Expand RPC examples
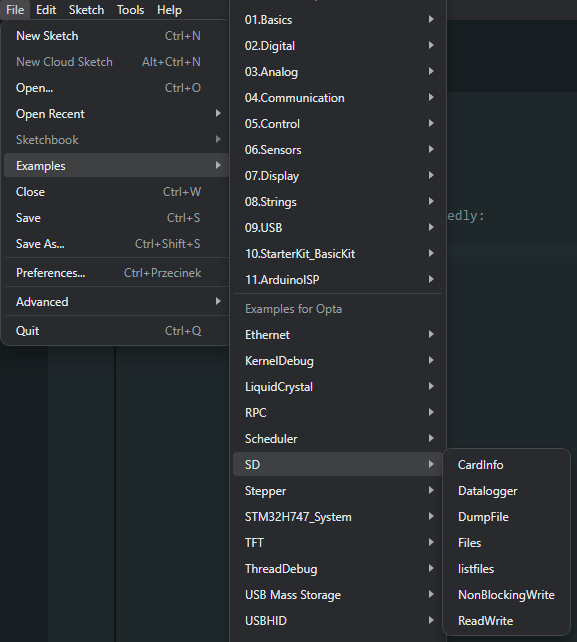The width and height of the screenshot is (577, 642). point(338,413)
